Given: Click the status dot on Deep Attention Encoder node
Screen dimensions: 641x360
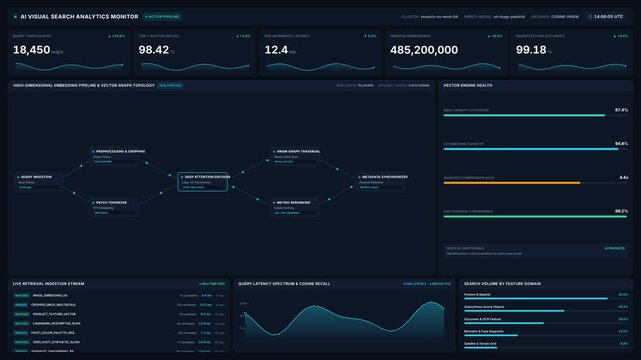Looking at the screenshot, I should point(182,177).
